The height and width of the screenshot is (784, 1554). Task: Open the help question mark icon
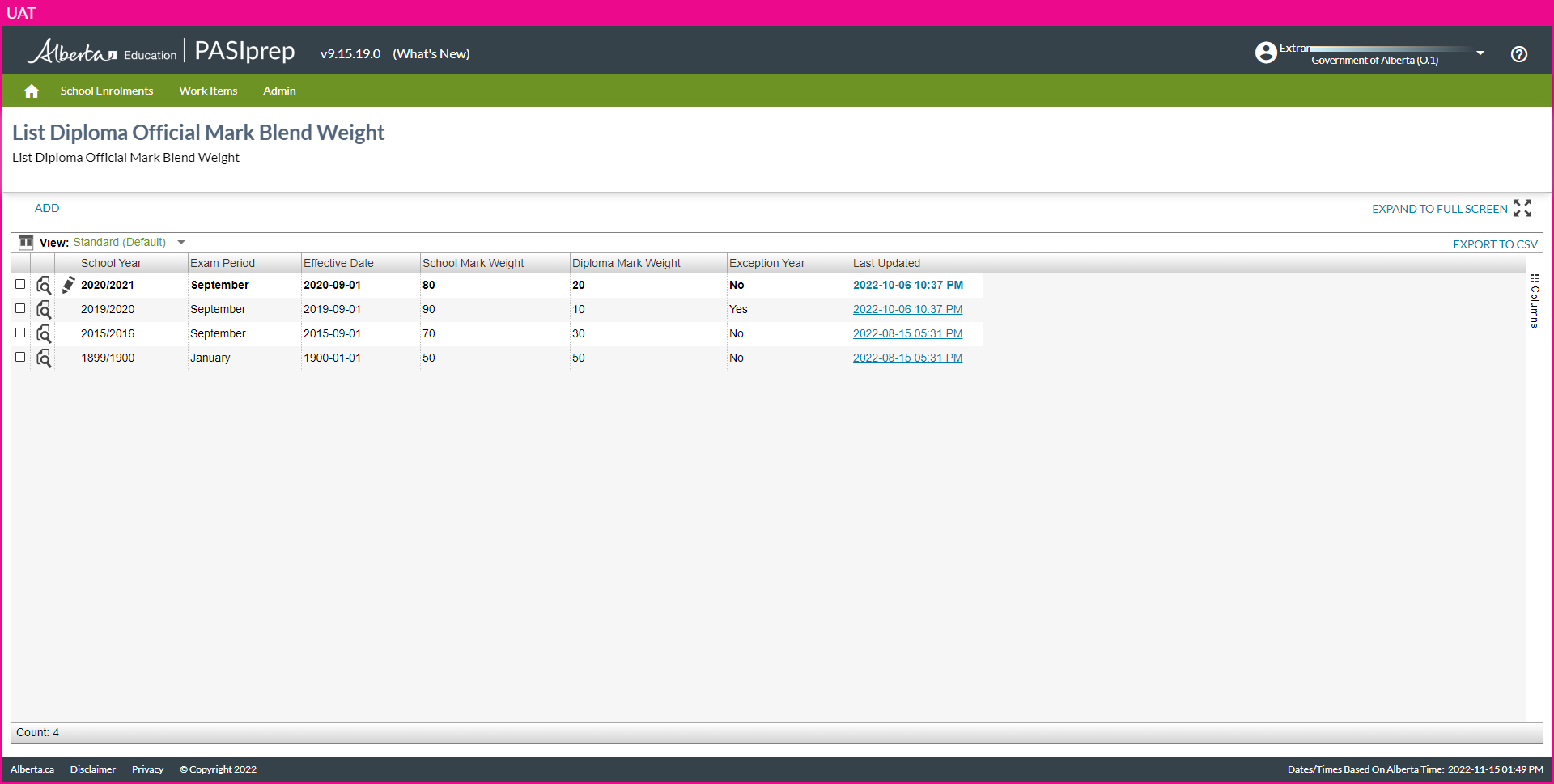[1518, 54]
